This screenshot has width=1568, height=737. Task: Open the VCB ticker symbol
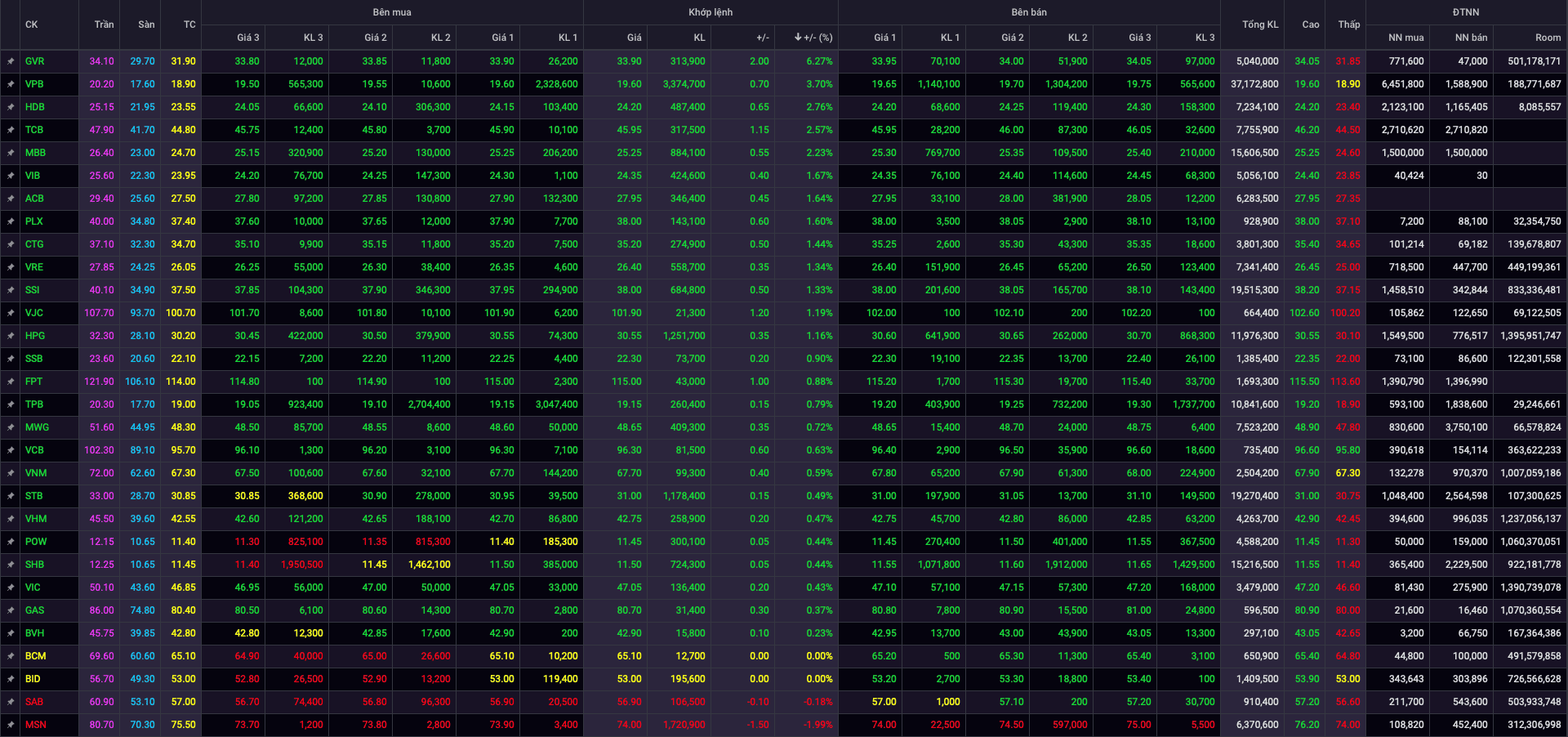click(x=34, y=450)
